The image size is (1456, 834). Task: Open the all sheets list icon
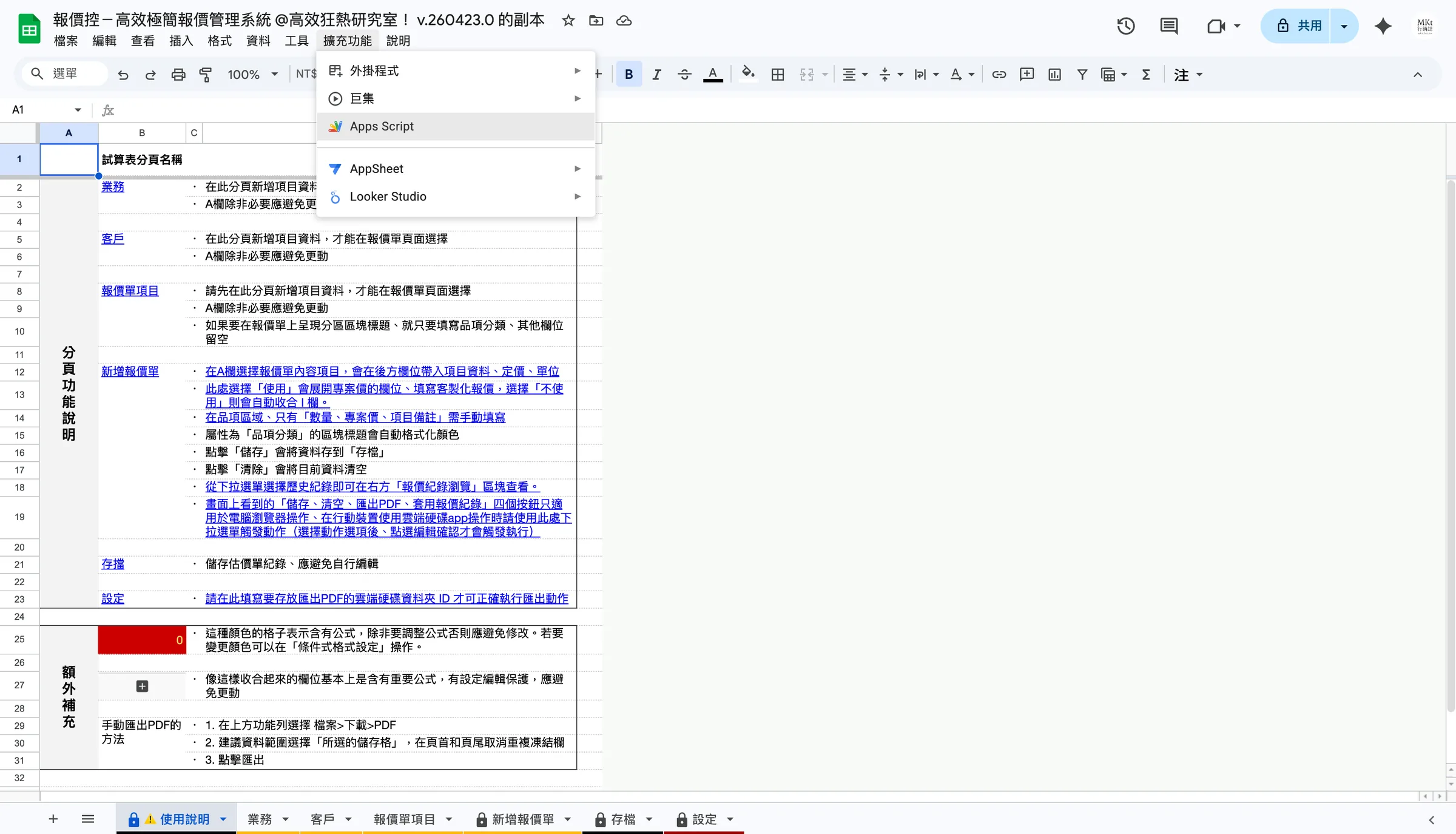pyautogui.click(x=88, y=819)
